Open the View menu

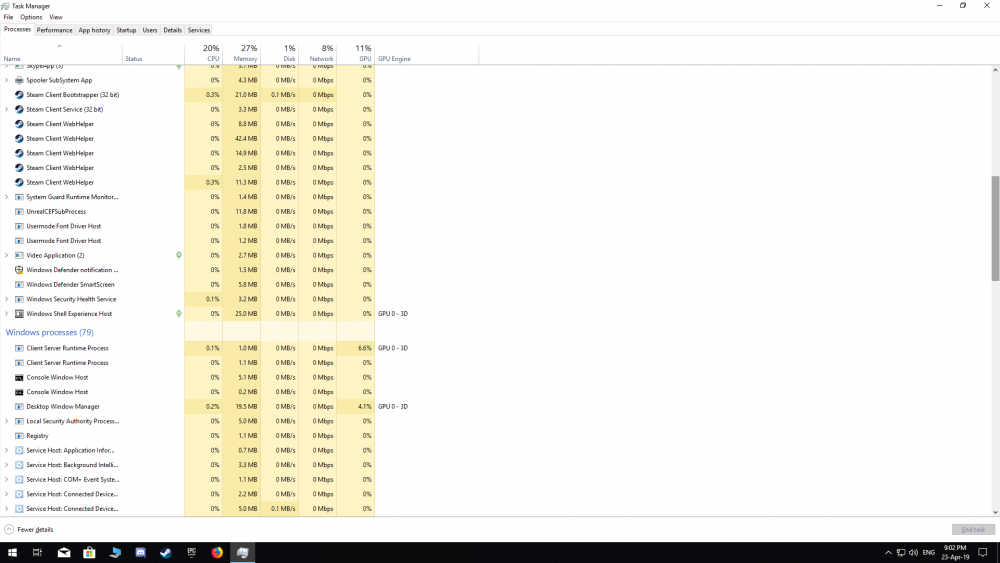pos(56,17)
